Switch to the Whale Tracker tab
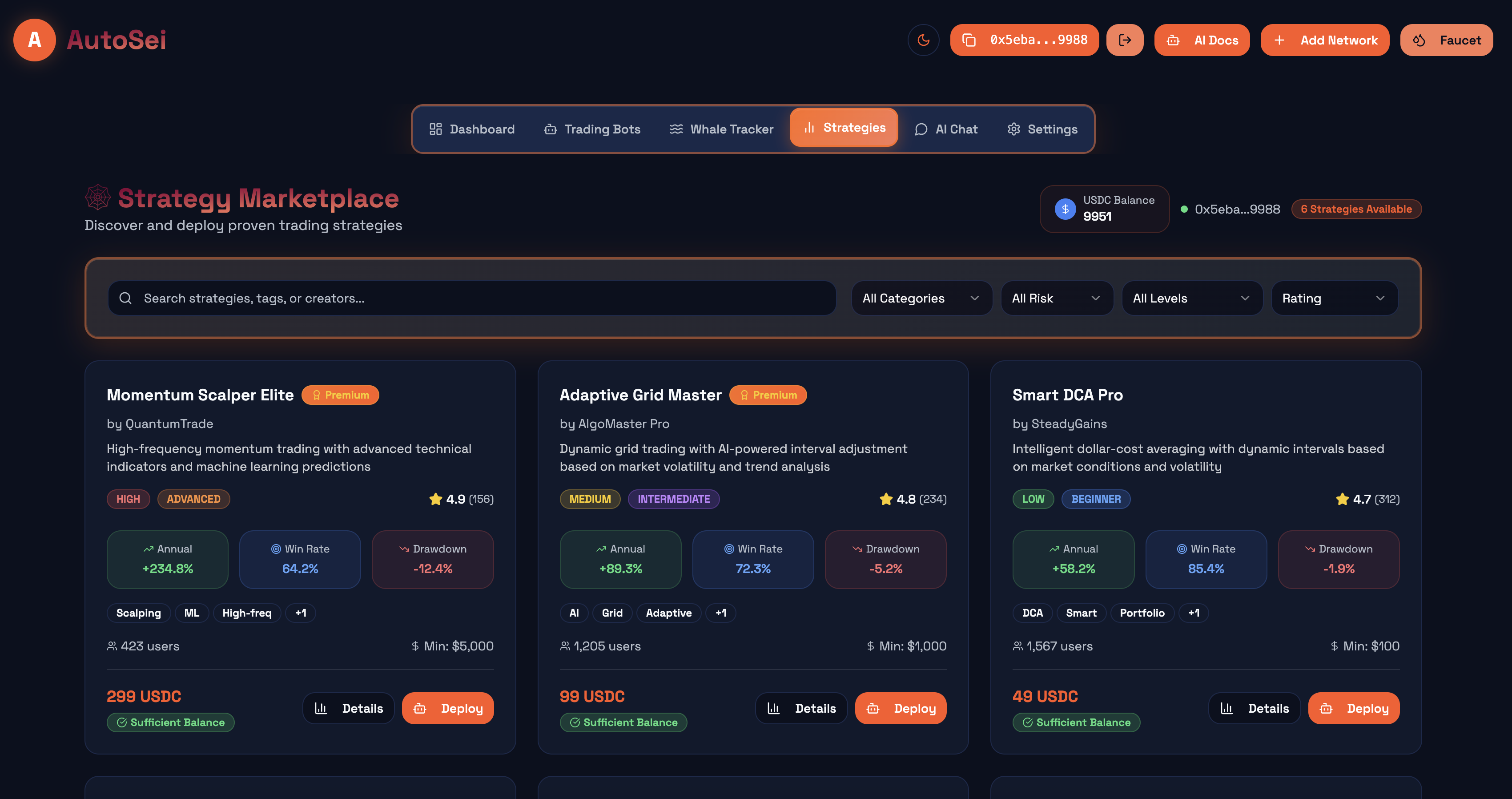 (721, 129)
